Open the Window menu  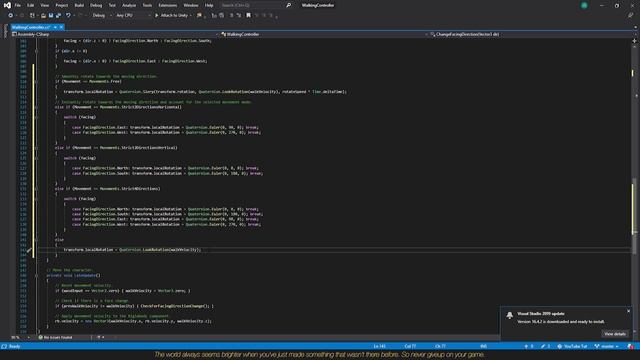191,5
